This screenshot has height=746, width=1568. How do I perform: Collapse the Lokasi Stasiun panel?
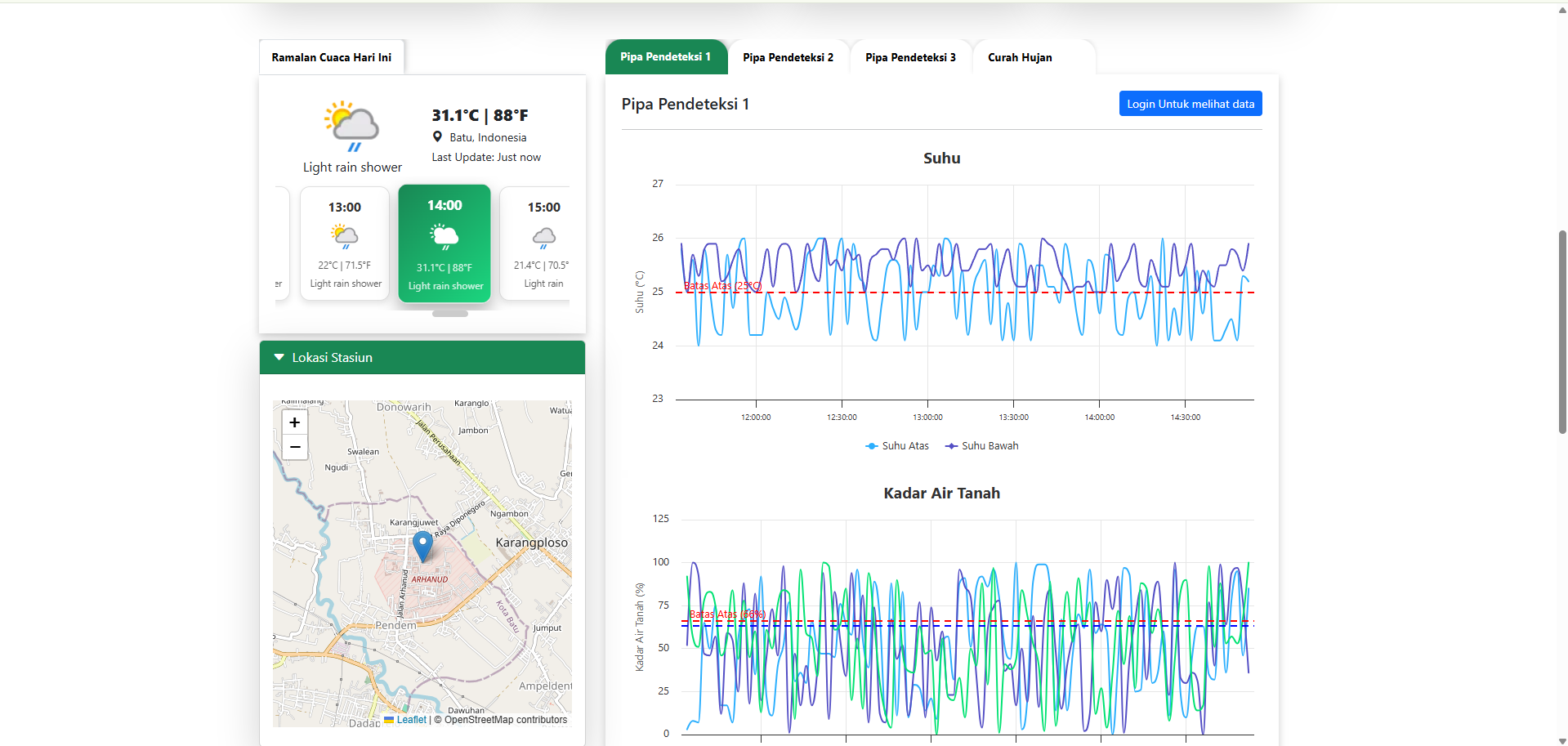point(279,358)
